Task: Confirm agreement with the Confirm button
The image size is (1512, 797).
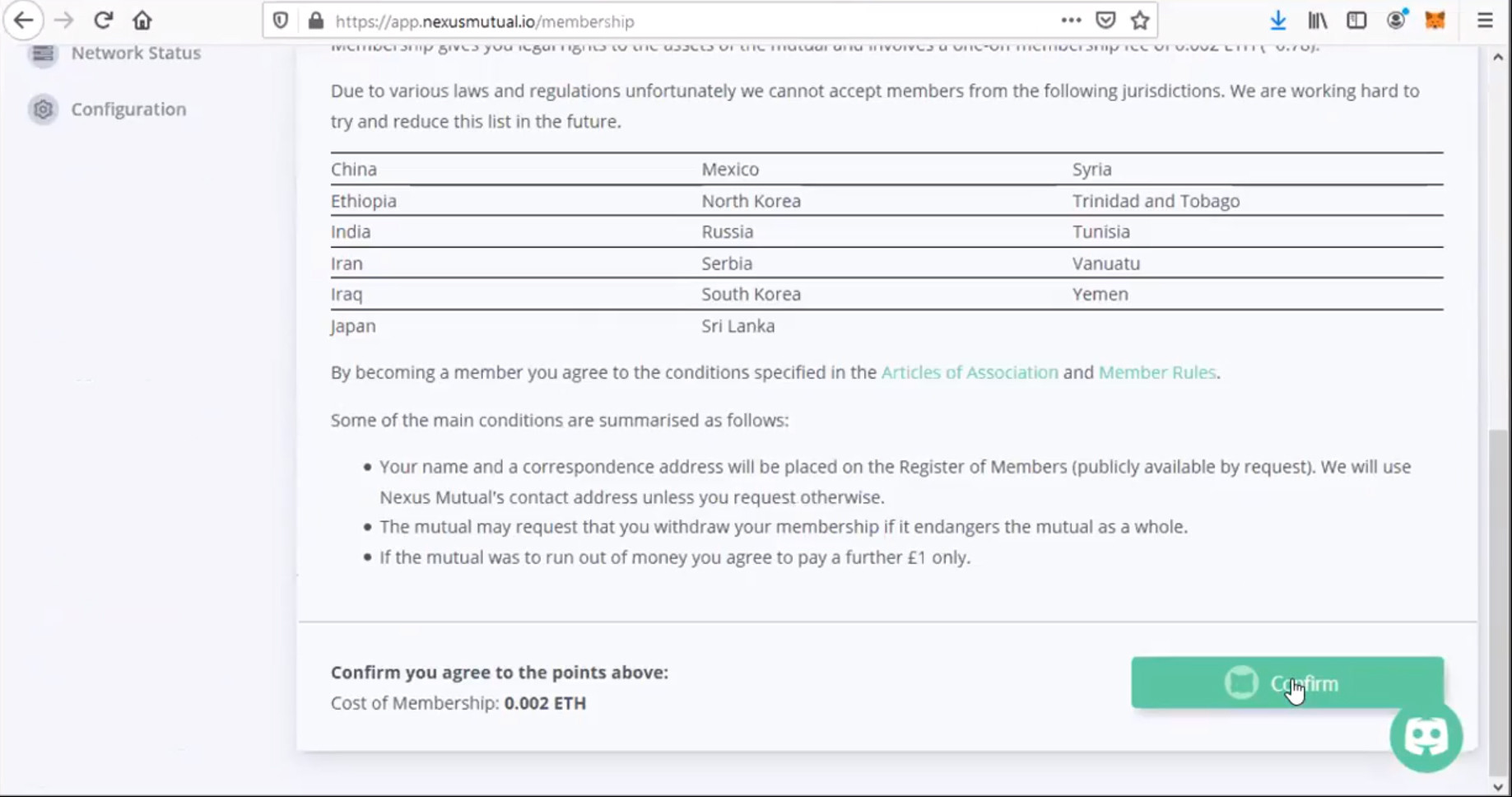Action: pyautogui.click(x=1287, y=683)
